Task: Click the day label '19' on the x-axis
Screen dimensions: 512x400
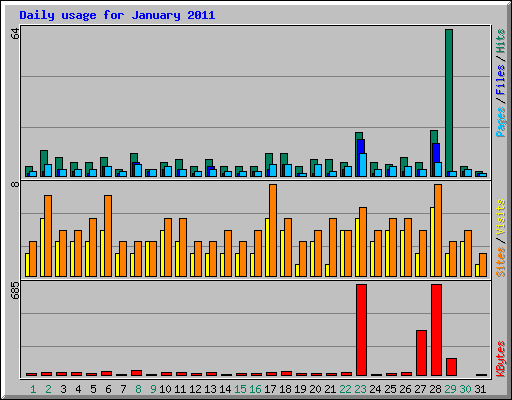Action: [x=300, y=389]
